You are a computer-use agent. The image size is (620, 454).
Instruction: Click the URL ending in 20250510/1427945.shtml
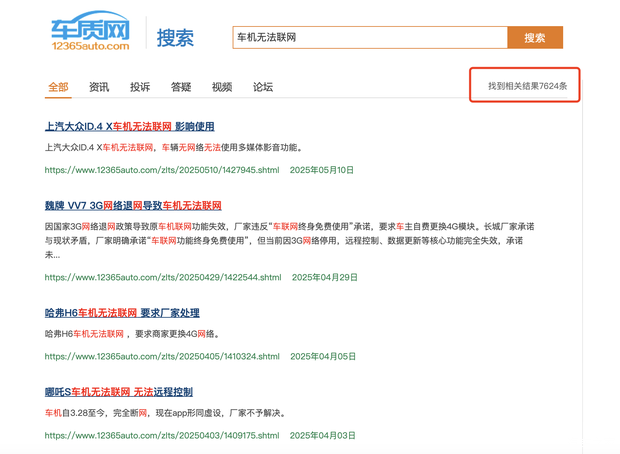[162, 170]
